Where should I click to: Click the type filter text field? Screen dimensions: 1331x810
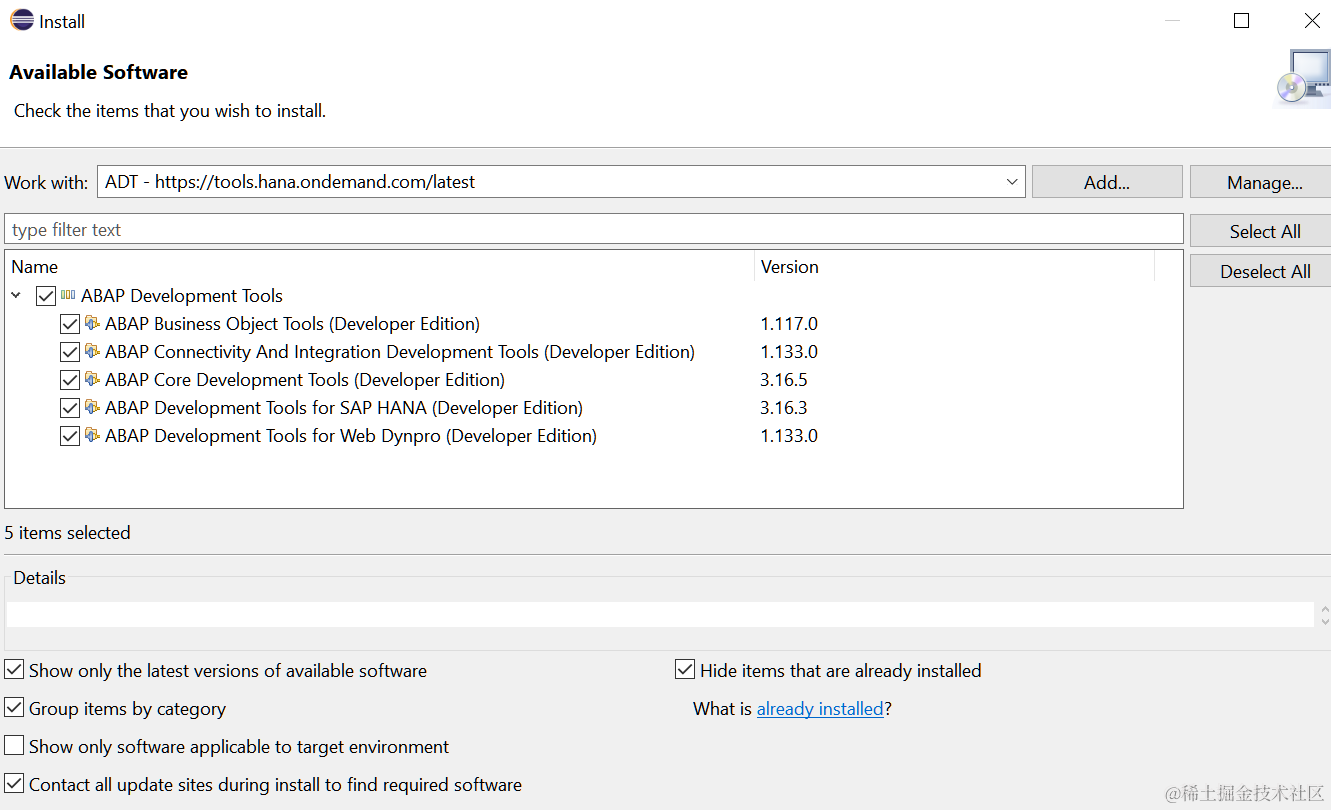click(594, 229)
